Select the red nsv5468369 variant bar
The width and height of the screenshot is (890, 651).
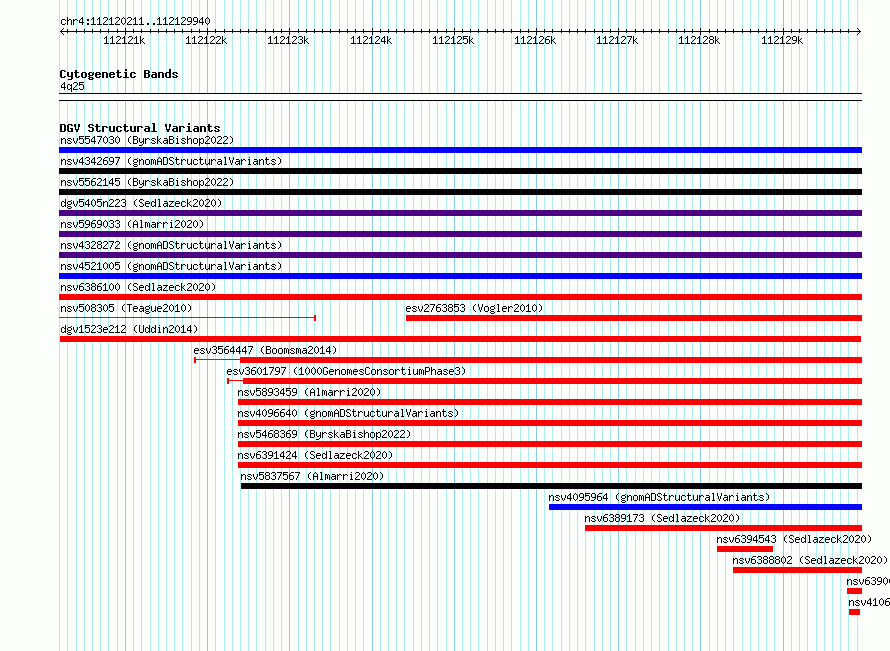click(550, 444)
